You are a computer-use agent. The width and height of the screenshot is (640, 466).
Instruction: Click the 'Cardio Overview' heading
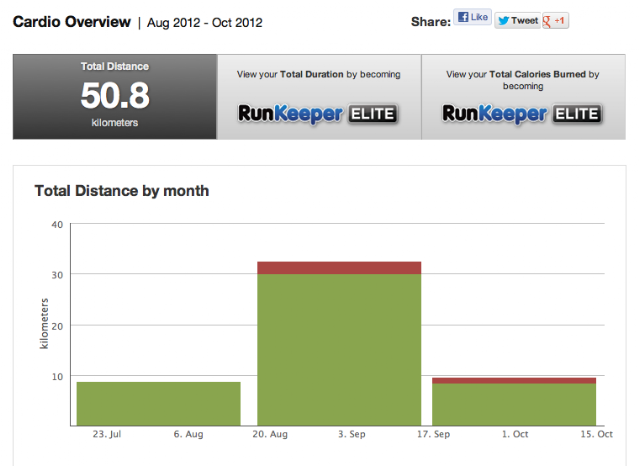[x=72, y=22]
